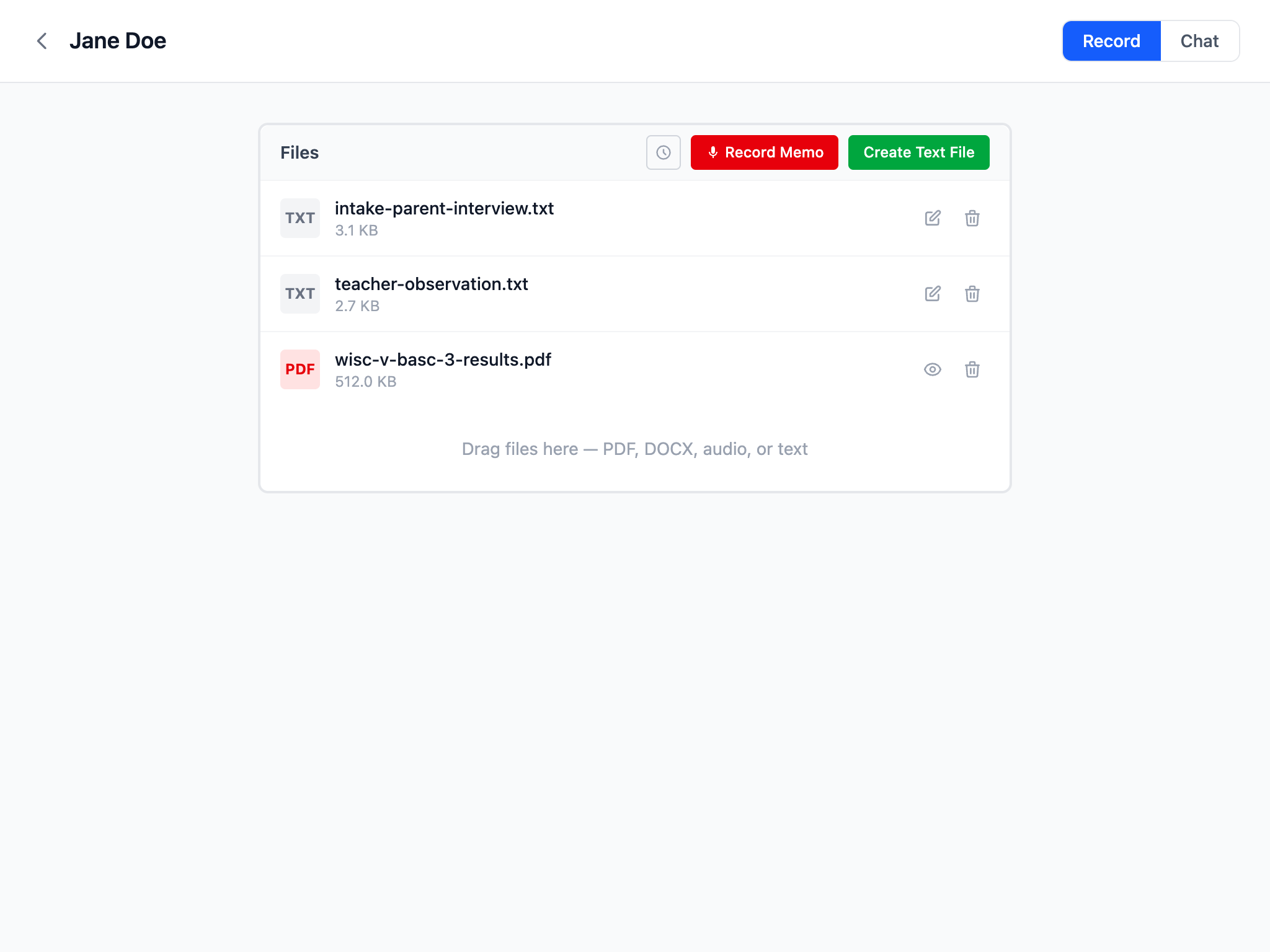Open the file intake-parent-interview.txt by its name
This screenshot has width=1270, height=952.
coord(444,209)
